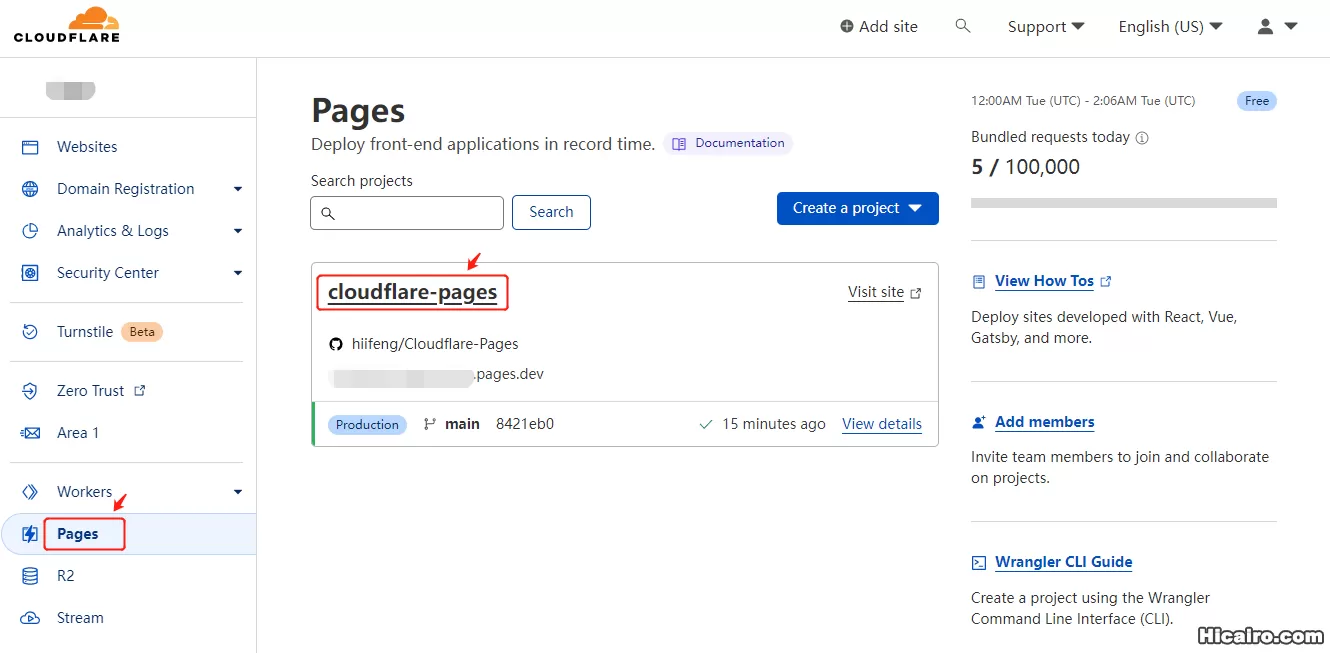Expand the Analytics & Logs section
Viewport: 1330px width, 653px height.
(x=237, y=230)
